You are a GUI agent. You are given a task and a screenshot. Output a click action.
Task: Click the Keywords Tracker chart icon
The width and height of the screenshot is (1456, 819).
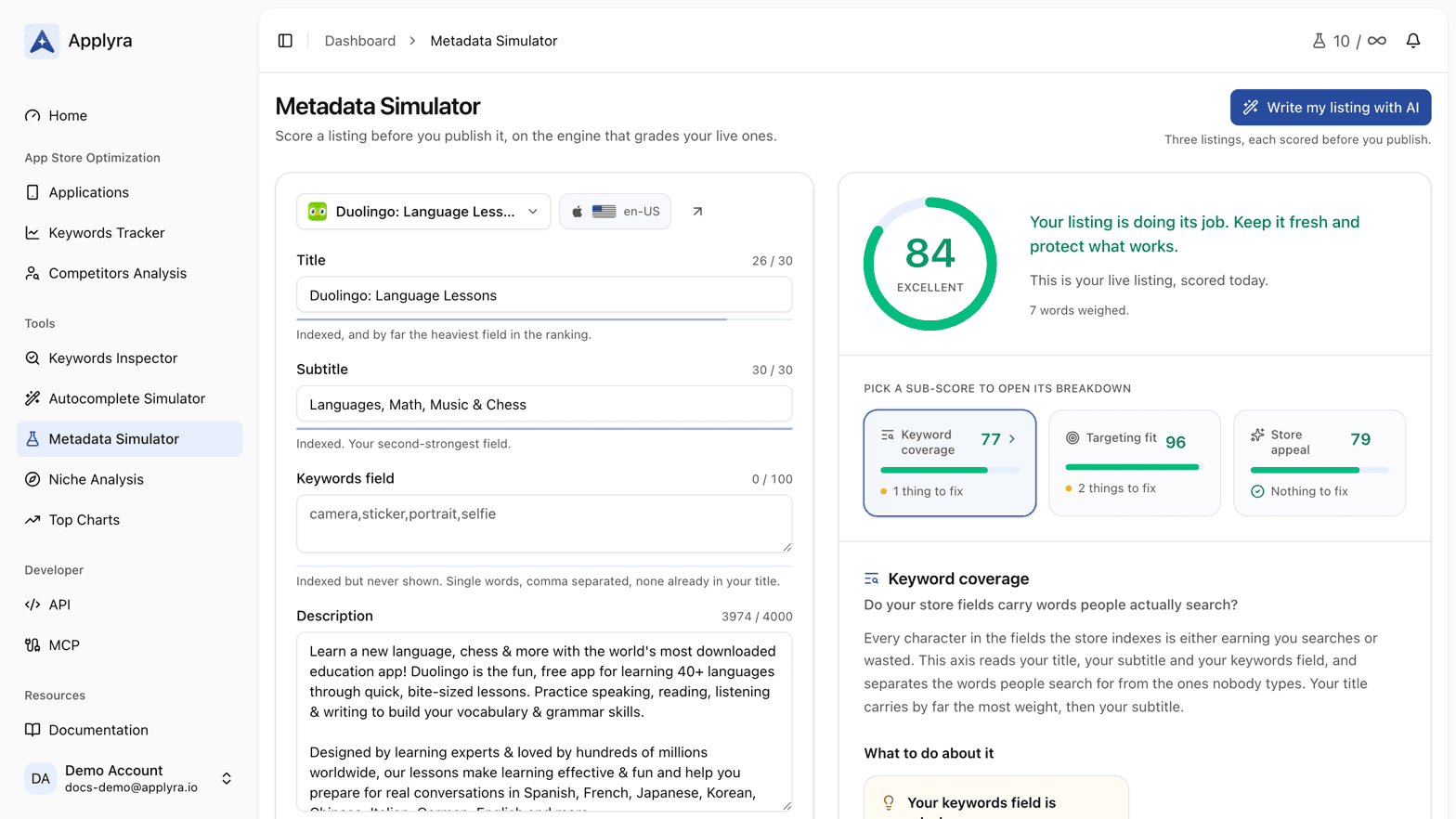click(32, 233)
